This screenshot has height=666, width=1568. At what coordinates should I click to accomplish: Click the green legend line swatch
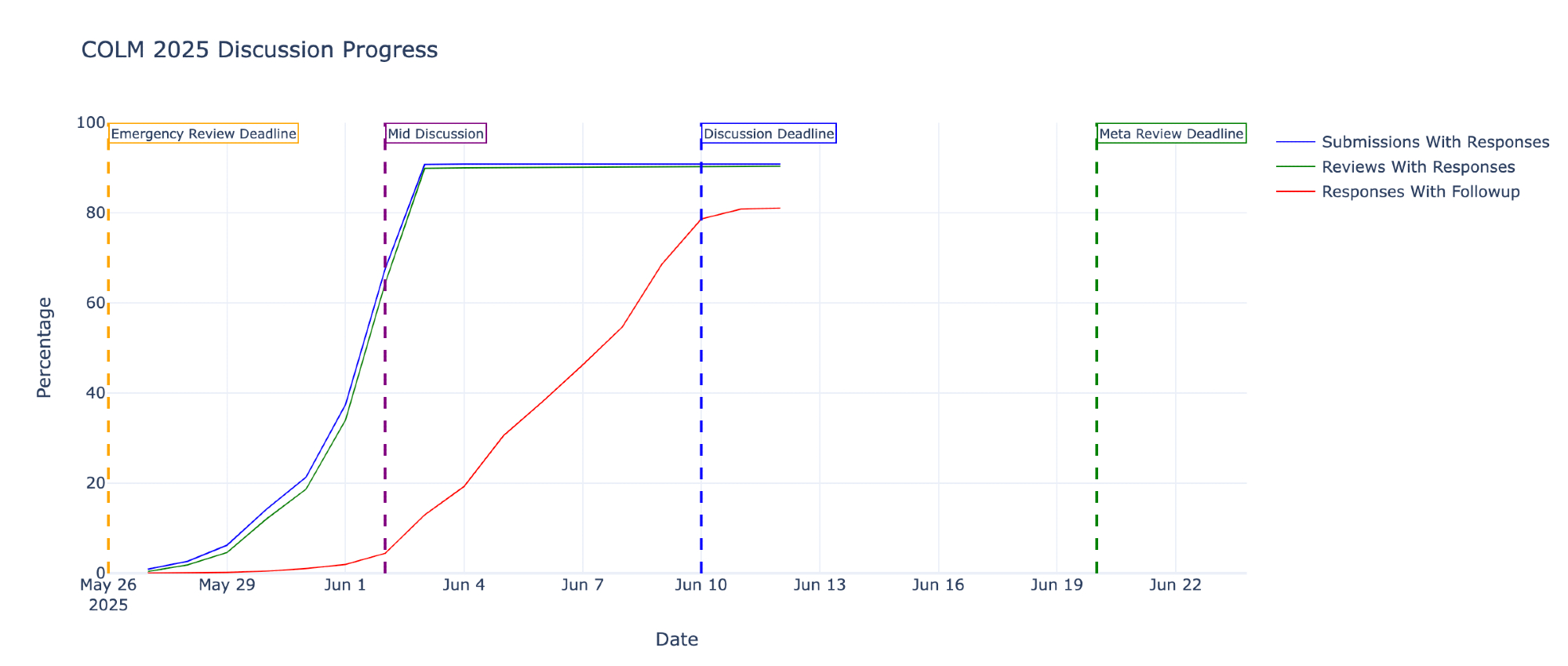[1295, 167]
